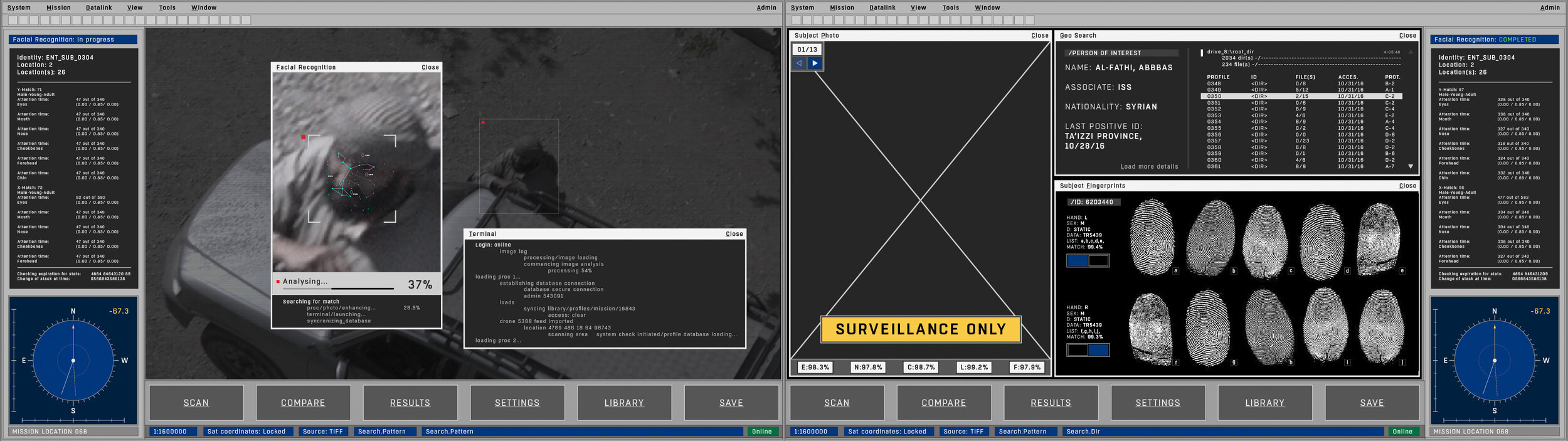Click compass dial on the in-progress screen
Screen dimensions: 1568x441
pos(73,360)
